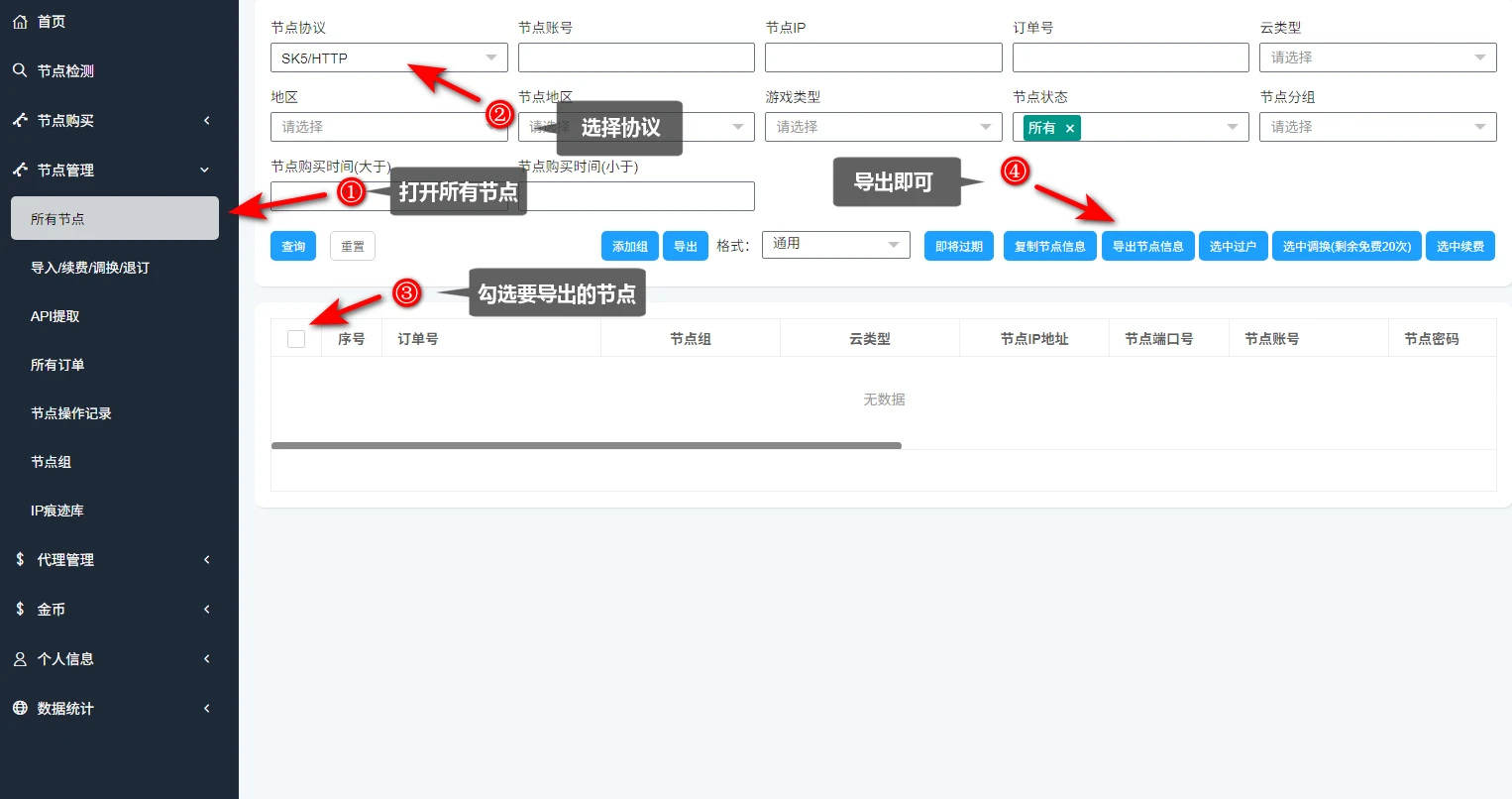Open the 节点协议 SK5/HTTP dropdown
Screen dimensions: 1512x799
(388, 57)
